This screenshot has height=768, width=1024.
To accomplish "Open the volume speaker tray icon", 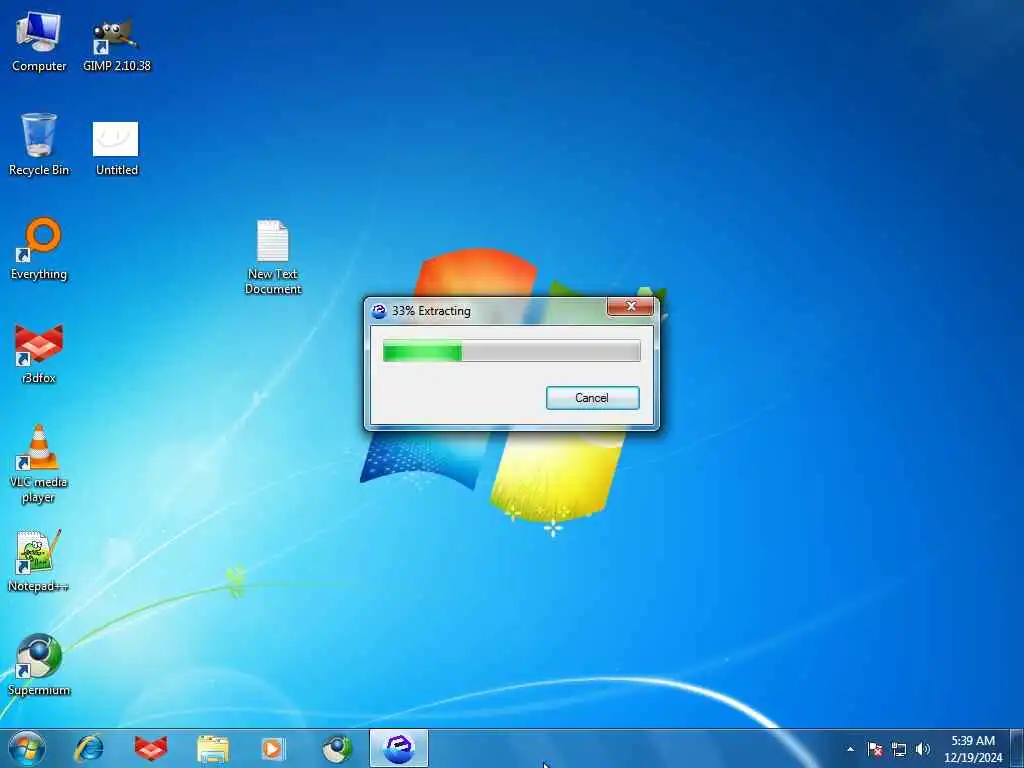I will click(x=923, y=749).
